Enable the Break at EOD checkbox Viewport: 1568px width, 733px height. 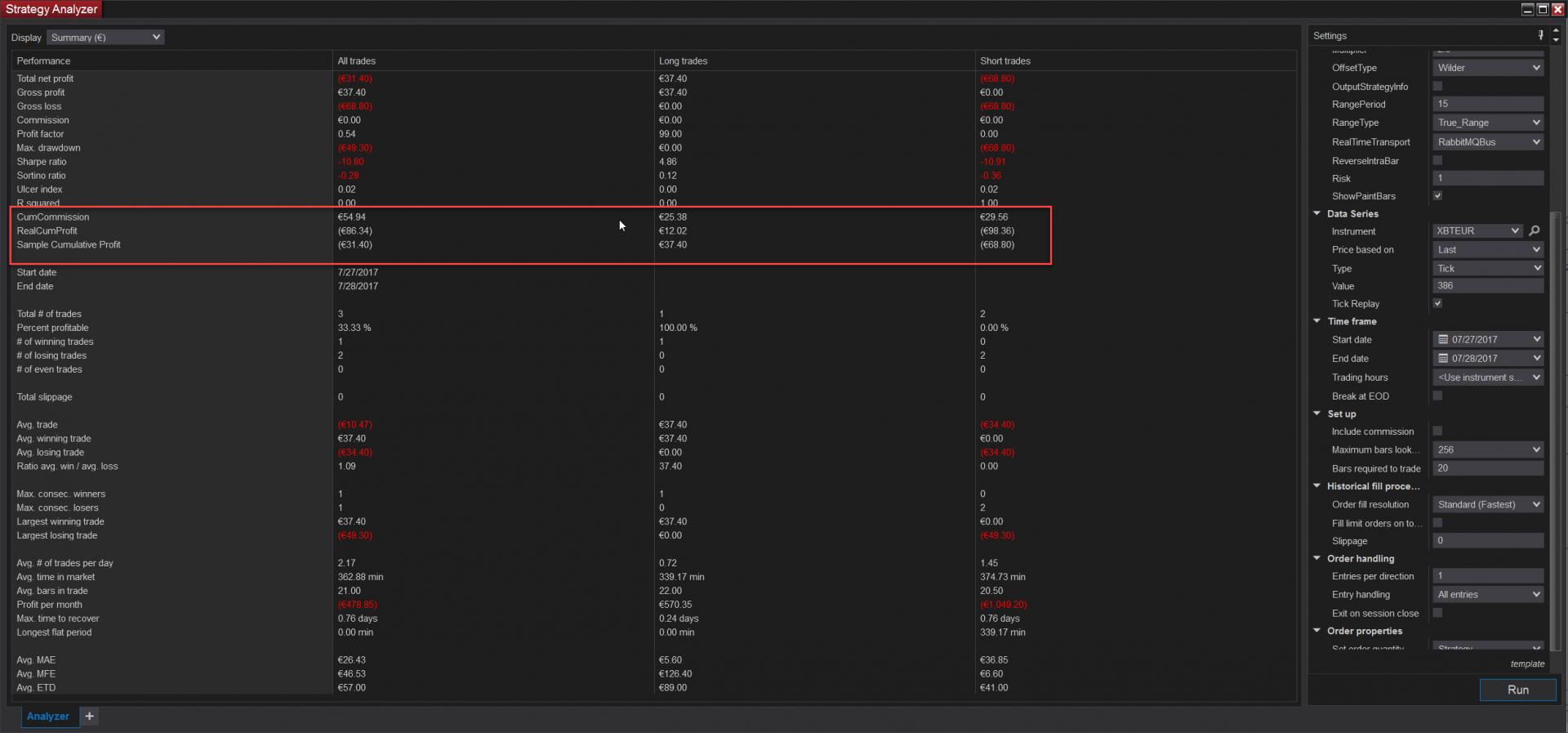pyautogui.click(x=1438, y=396)
